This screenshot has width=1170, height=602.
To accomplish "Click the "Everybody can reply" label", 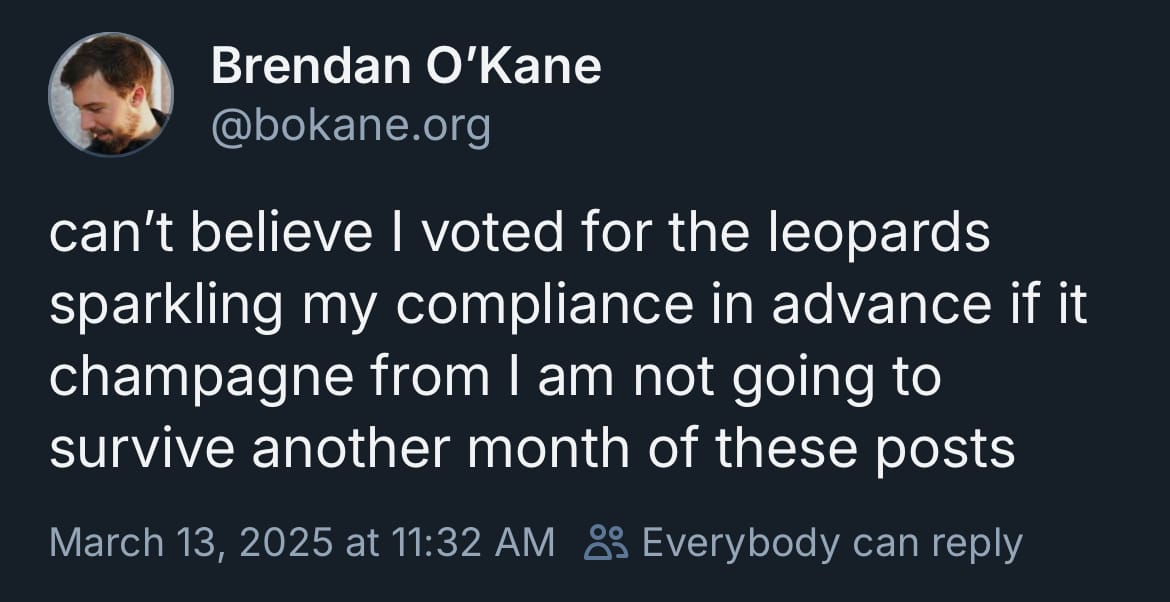I will pyautogui.click(x=831, y=543).
